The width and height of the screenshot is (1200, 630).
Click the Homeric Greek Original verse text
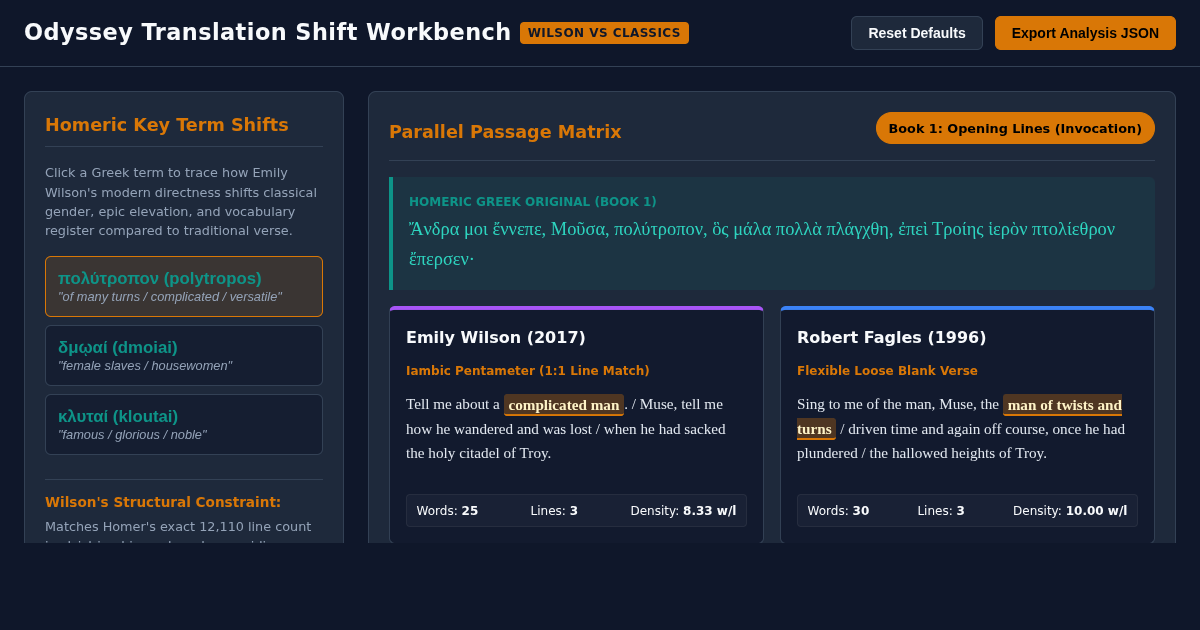(762, 243)
